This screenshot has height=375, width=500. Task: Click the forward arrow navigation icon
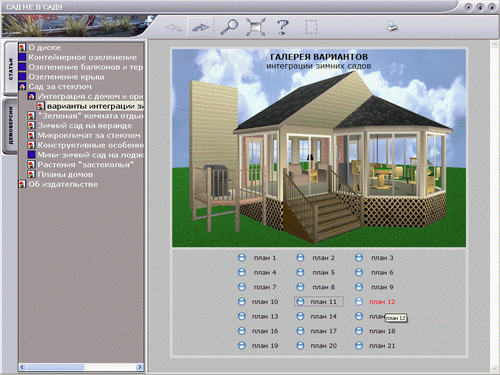point(200,27)
